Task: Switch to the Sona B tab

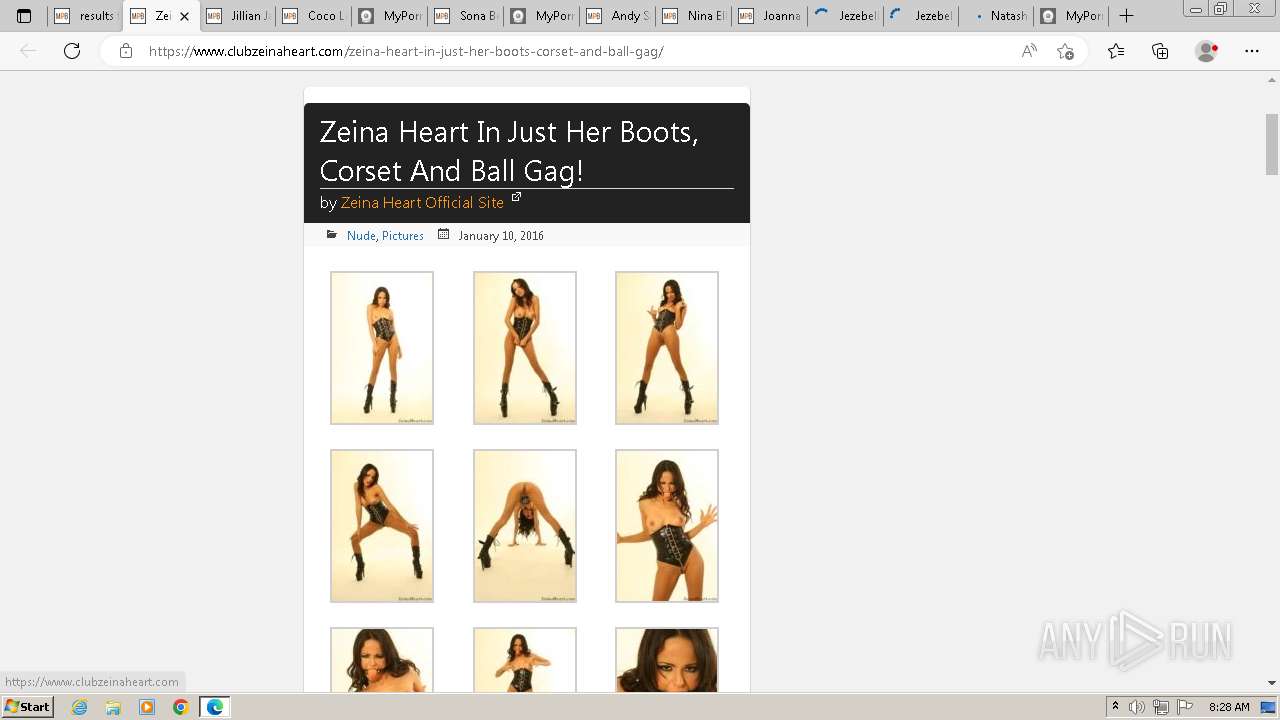Action: click(465, 16)
